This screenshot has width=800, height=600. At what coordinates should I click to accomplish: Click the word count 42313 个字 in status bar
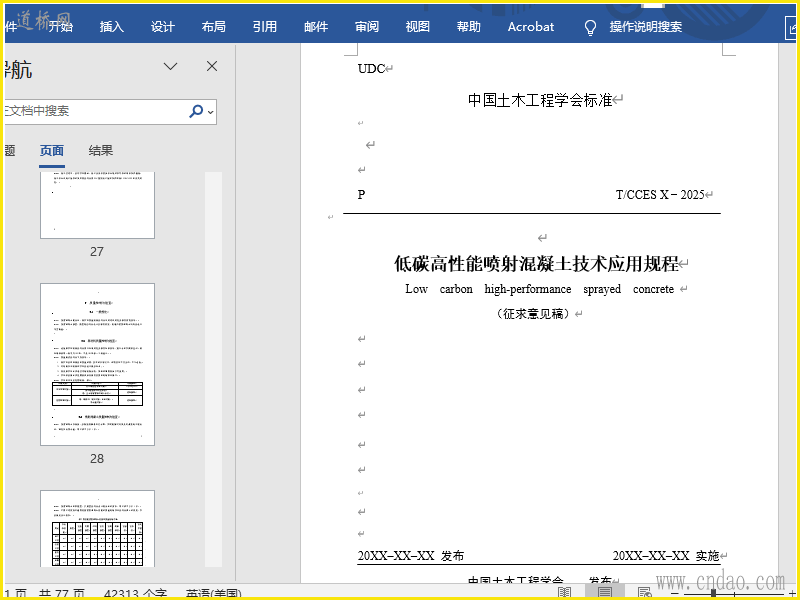(x=135, y=594)
